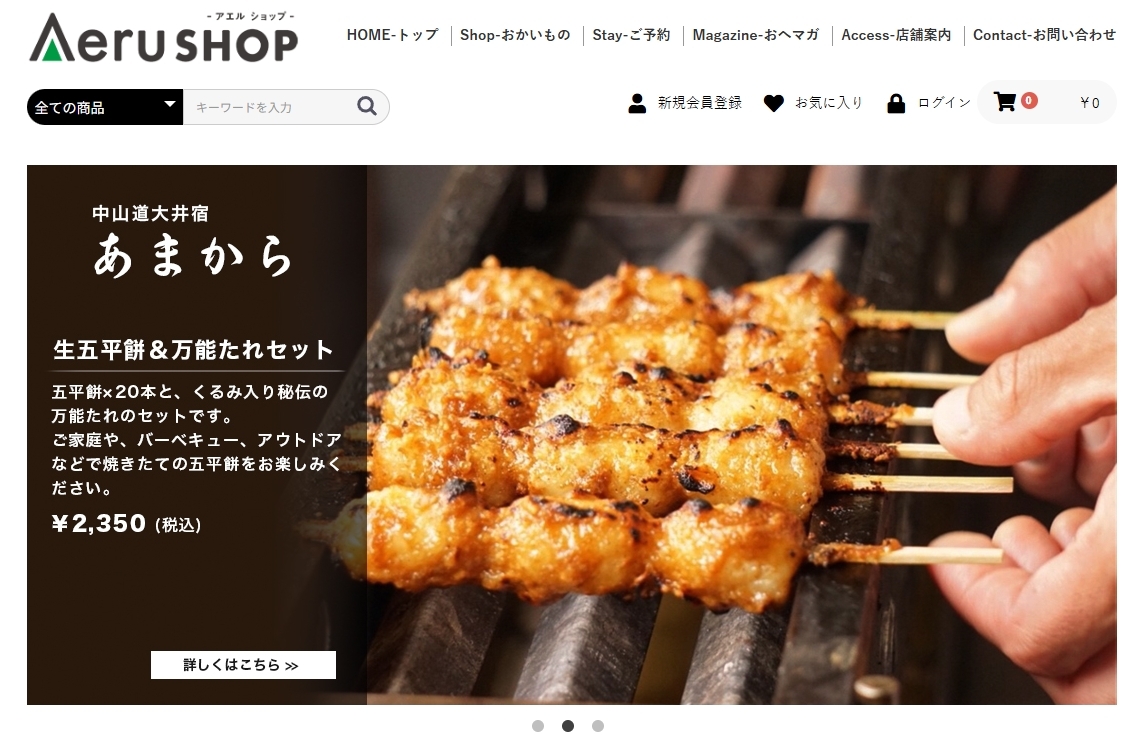Select the third carousel slide dot
This screenshot has width=1131, height=755.
click(598, 726)
